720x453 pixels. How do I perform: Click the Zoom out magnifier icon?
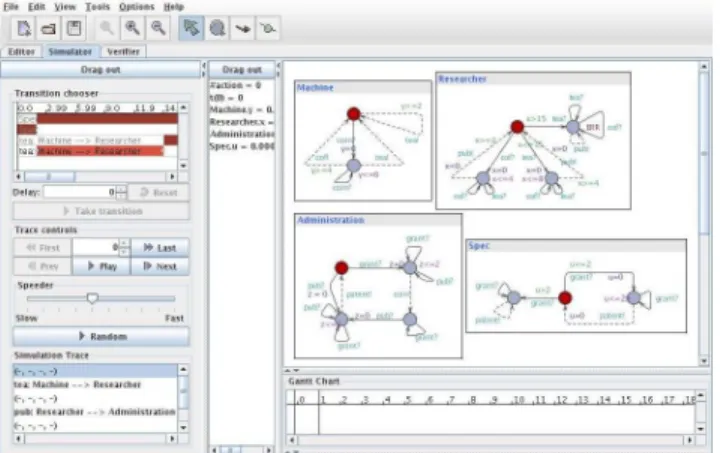point(158,28)
